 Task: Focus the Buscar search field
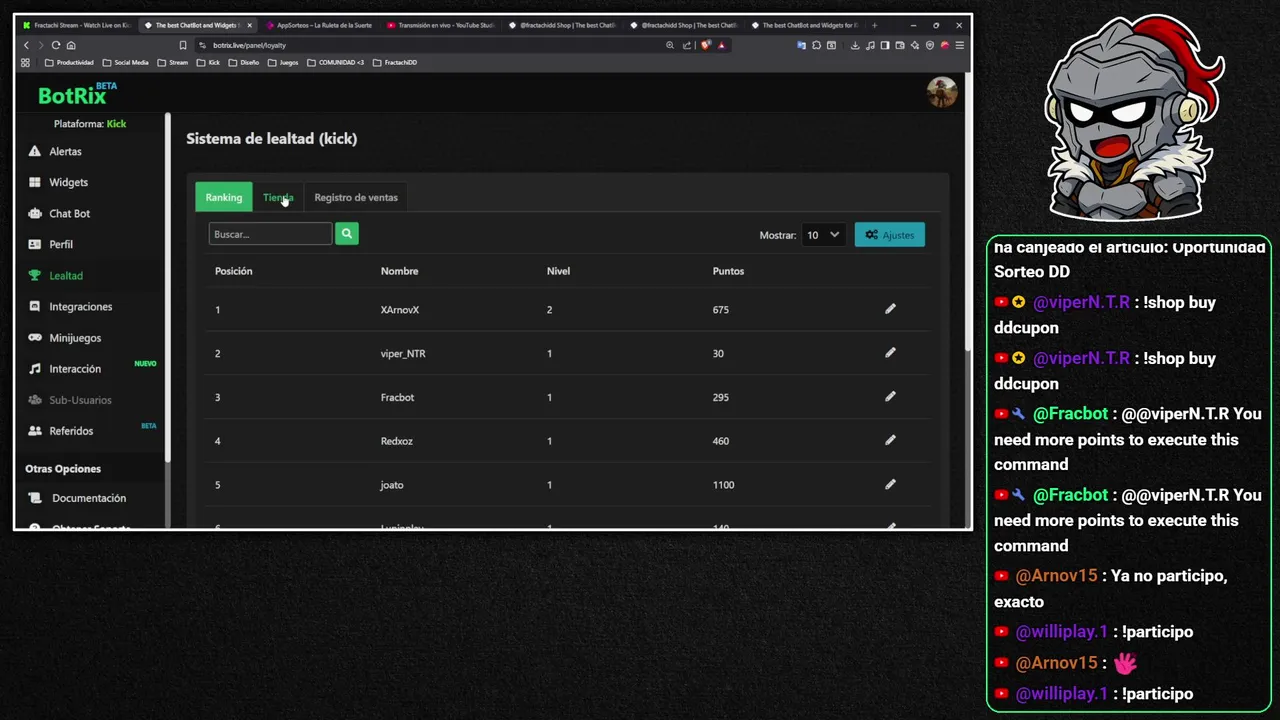[x=270, y=234]
